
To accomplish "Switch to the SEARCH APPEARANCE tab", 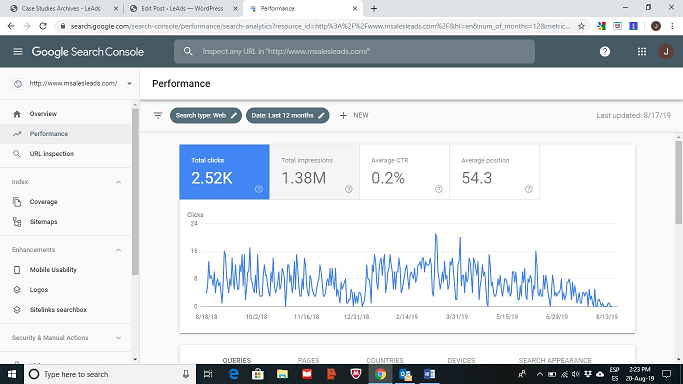I will click(555, 360).
